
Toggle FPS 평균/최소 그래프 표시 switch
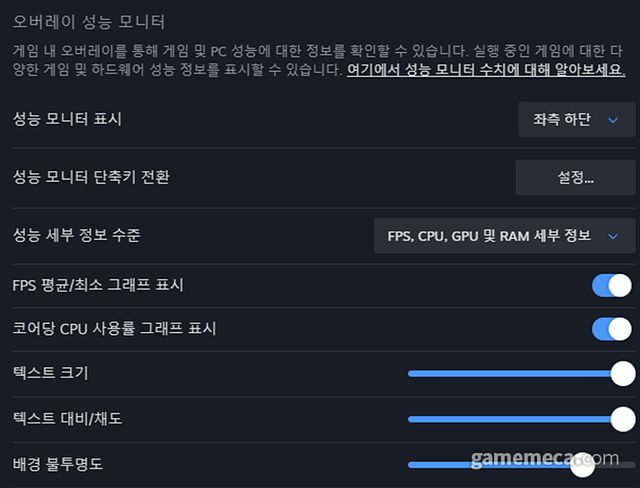(612, 286)
